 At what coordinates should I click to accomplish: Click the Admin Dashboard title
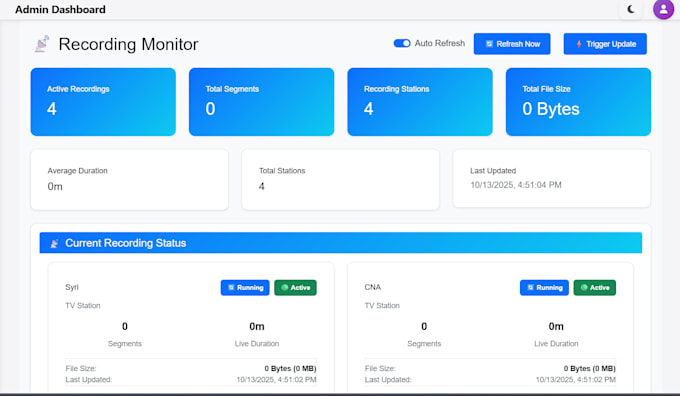pos(60,10)
